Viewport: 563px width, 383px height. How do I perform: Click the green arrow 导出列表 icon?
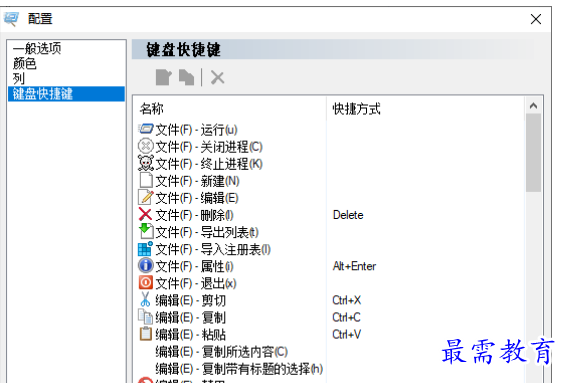146,231
